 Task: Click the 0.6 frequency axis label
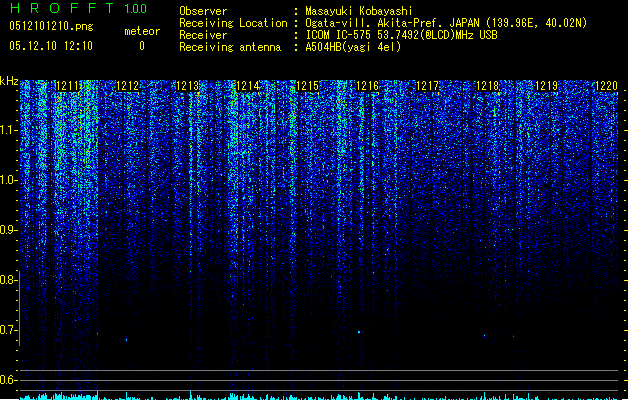tap(9, 380)
